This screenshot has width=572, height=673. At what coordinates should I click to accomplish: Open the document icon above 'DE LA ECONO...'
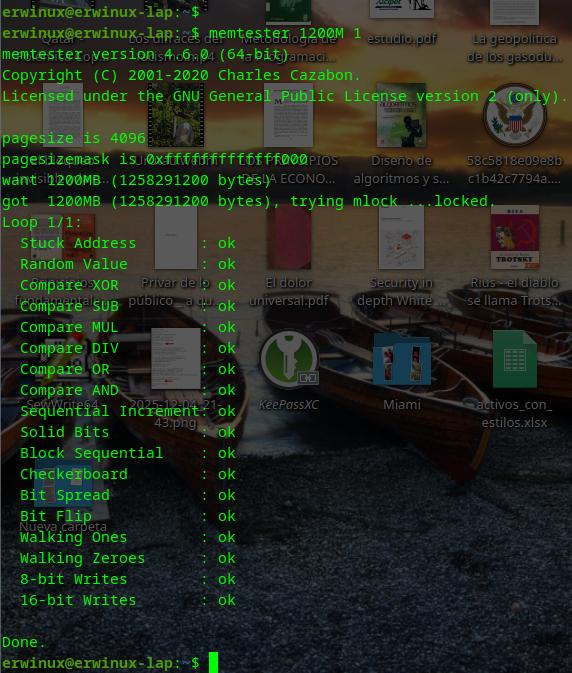click(x=288, y=115)
